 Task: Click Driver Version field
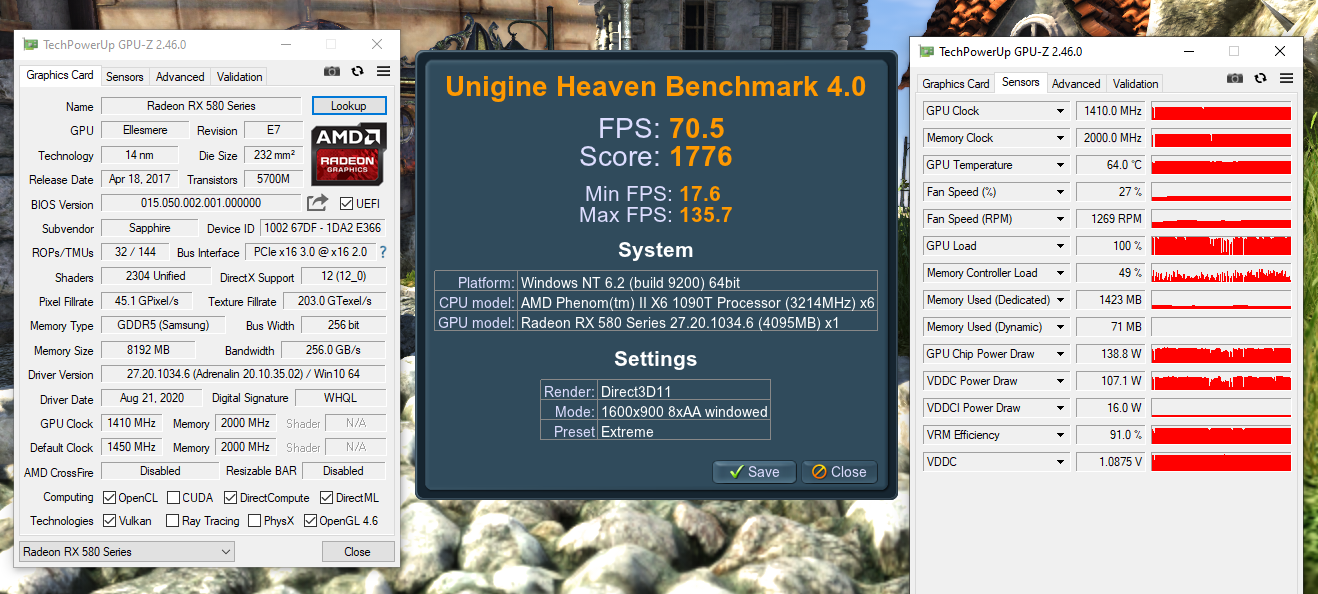(x=243, y=374)
